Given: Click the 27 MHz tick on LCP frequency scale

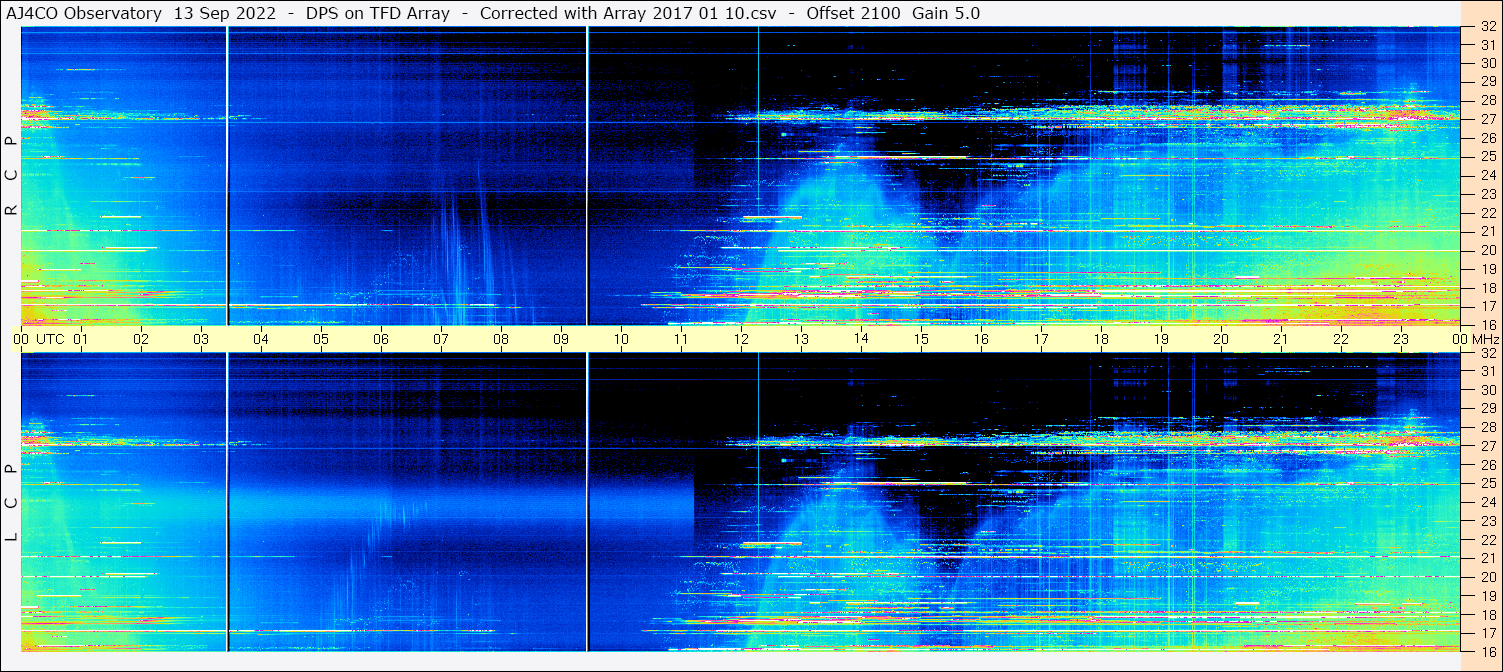Looking at the screenshot, I should (1487, 446).
